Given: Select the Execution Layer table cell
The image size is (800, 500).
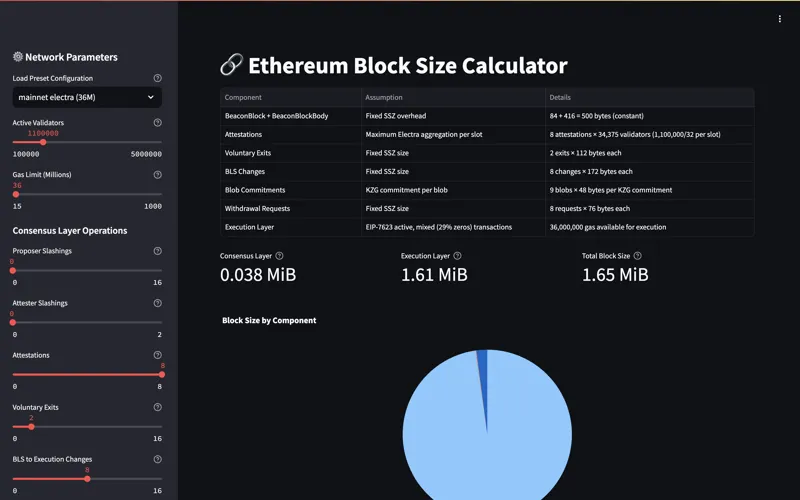Looking at the screenshot, I should (291, 227).
